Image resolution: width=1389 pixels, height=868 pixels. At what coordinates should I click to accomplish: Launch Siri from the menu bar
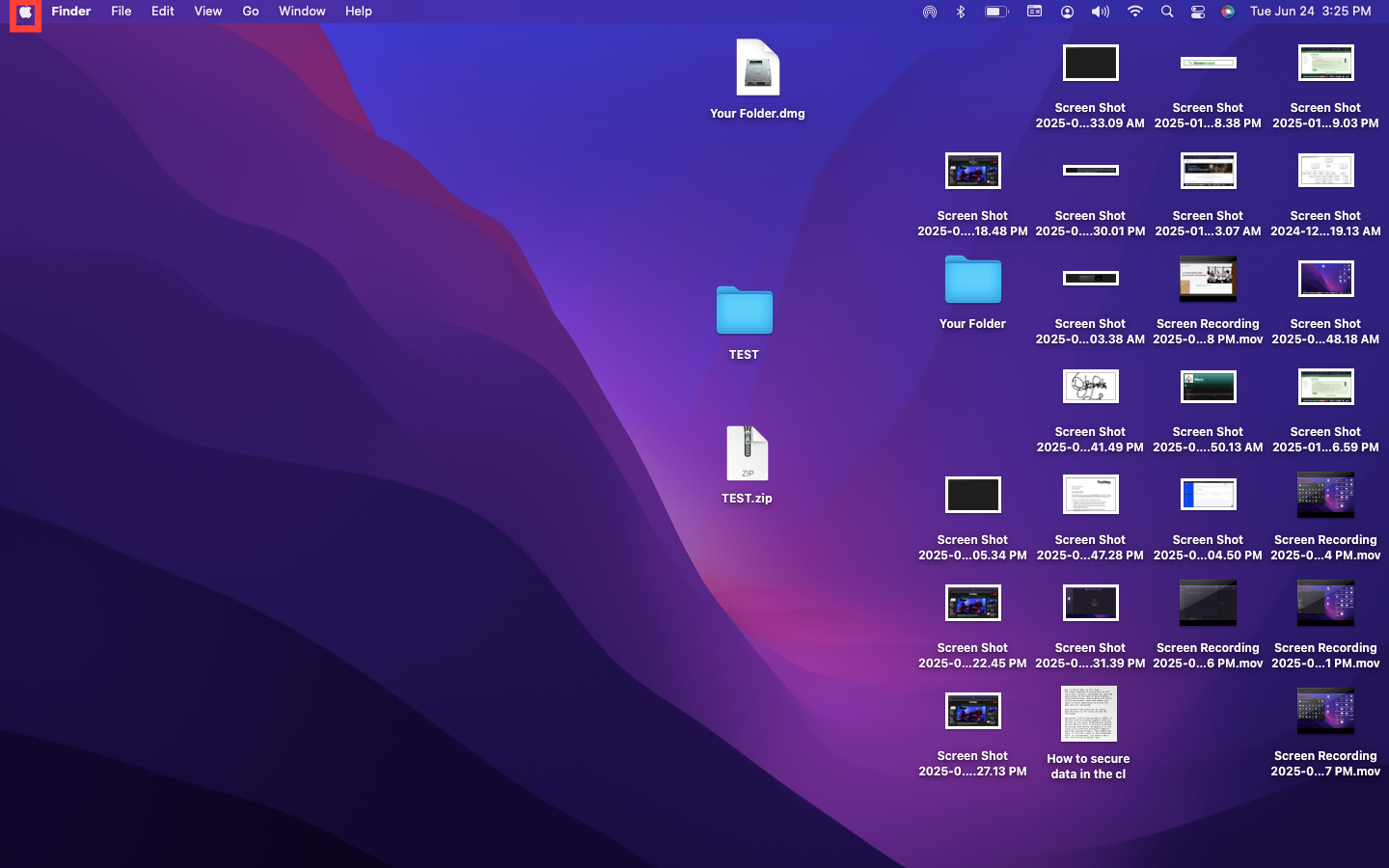pos(1228,12)
